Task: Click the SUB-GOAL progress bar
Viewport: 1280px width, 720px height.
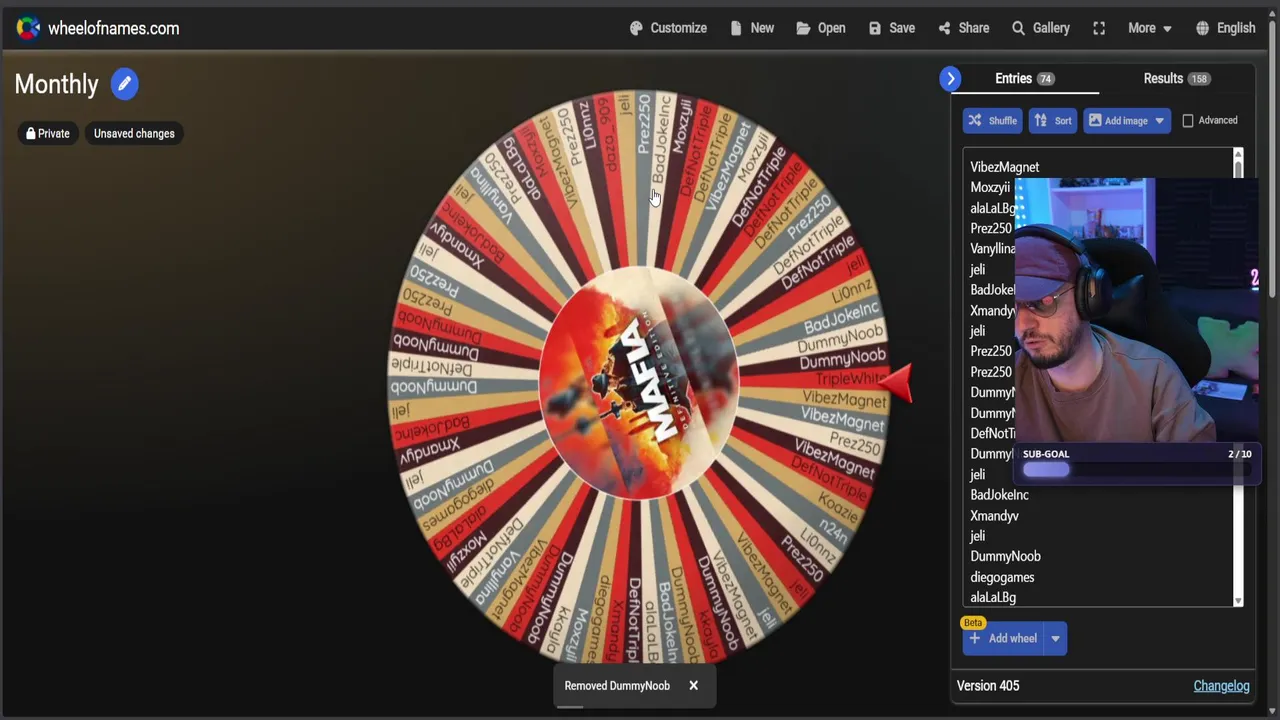Action: (x=1137, y=470)
